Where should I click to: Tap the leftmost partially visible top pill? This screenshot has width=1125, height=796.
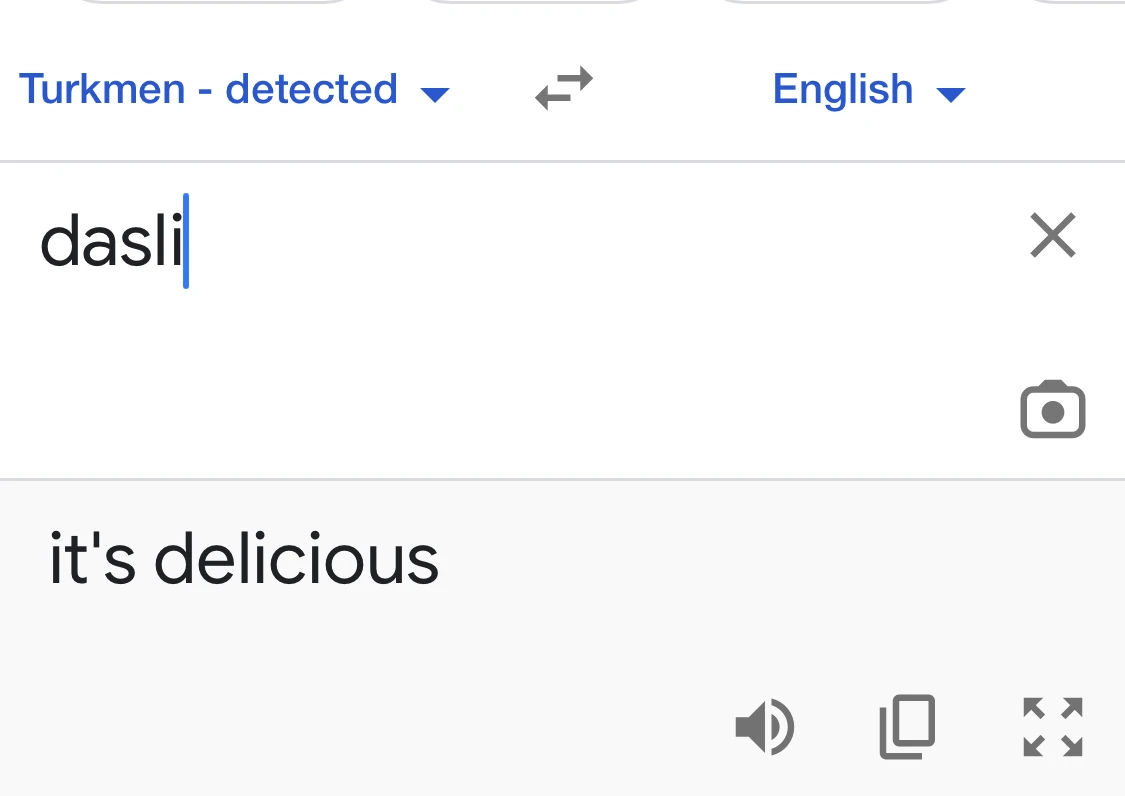click(215, 2)
